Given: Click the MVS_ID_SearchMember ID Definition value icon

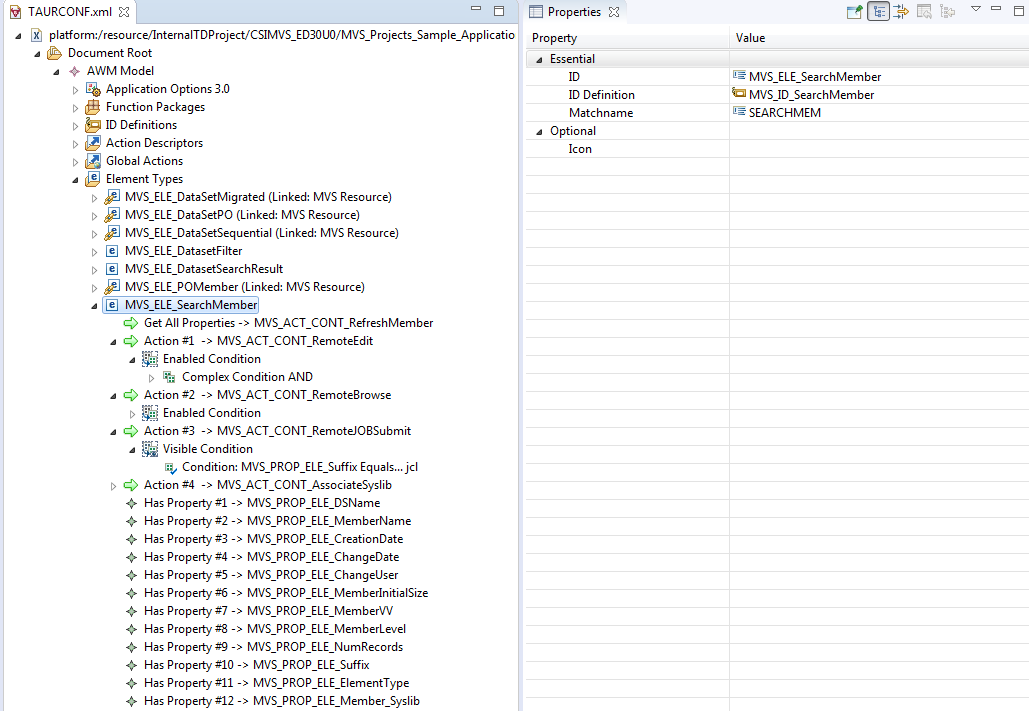Looking at the screenshot, I should click(740, 95).
